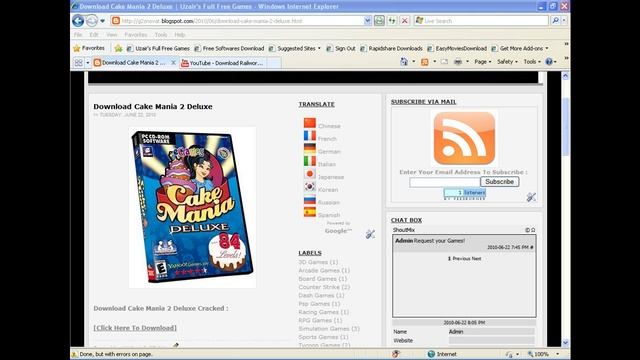Screen dimensions: 640x360
Task: Click the Live Search input box
Action: [482, 20]
